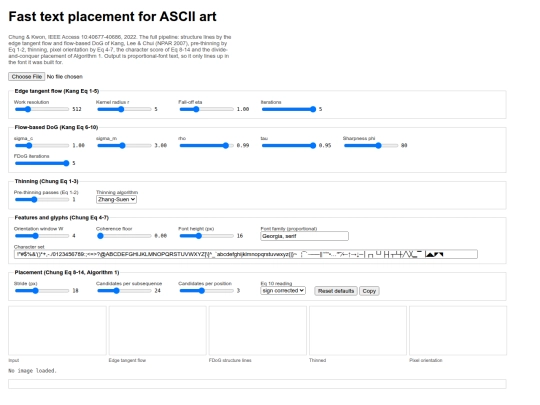
Task: Click the Pixel orientation preview canvas
Action: [x=458, y=331]
